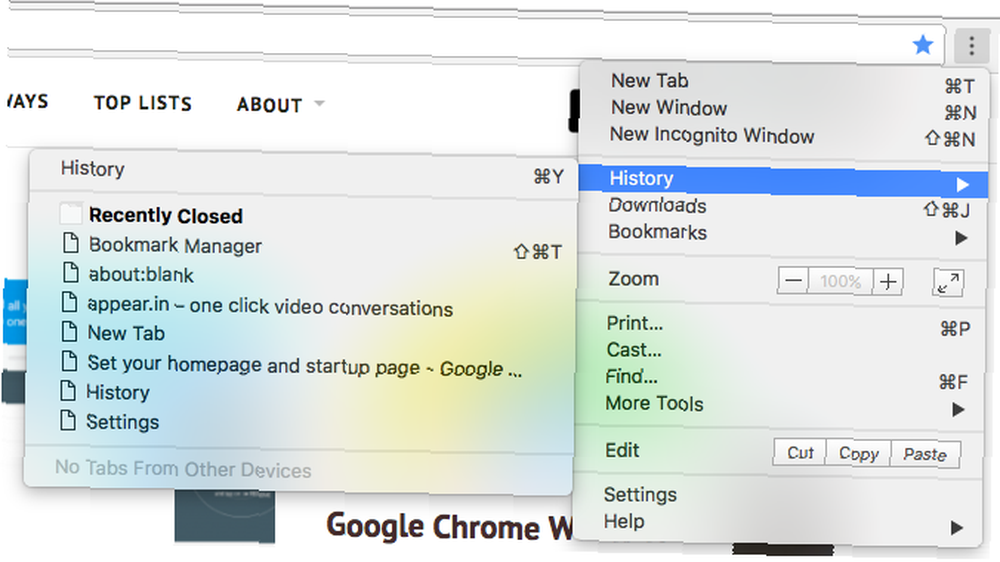The height and width of the screenshot is (562, 1000).
Task: Click the page icon beside about:blank
Action: (x=70, y=272)
